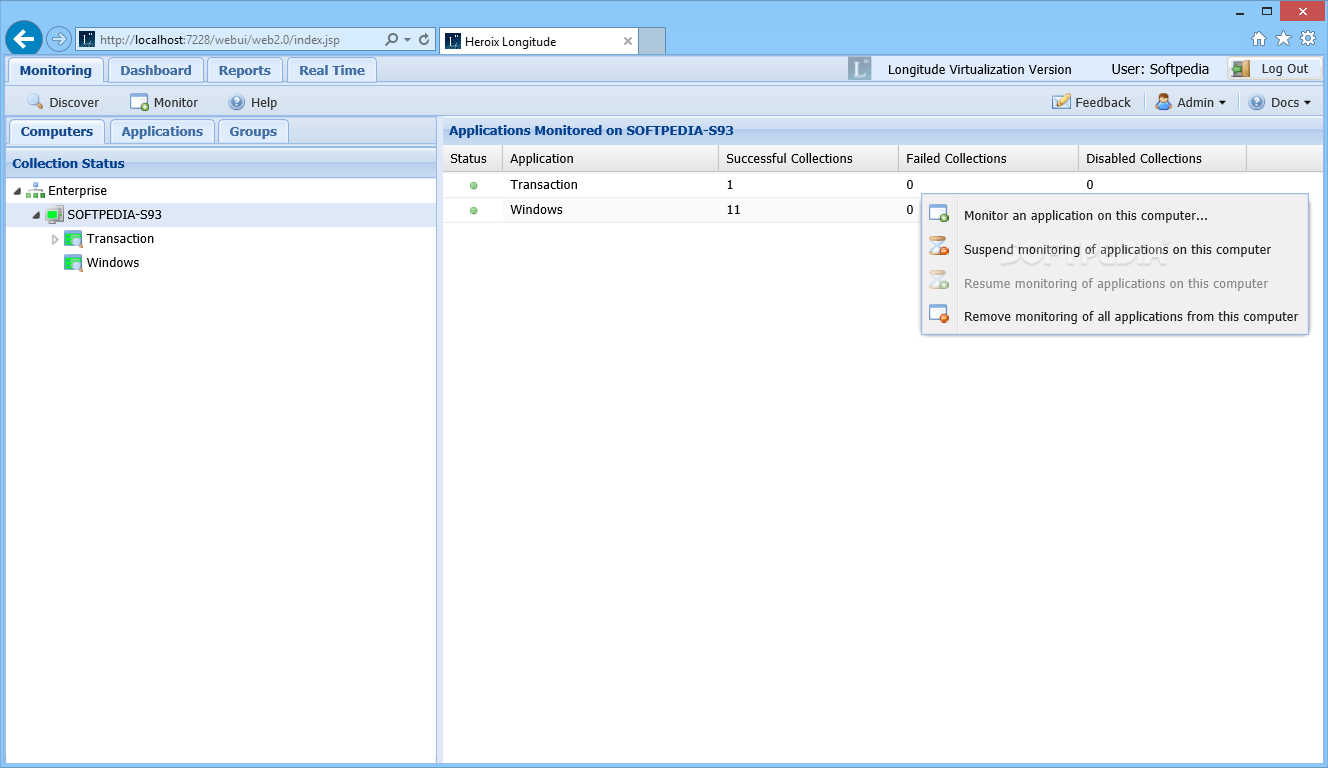Click the Enterprise network icon
Image resolution: width=1328 pixels, height=768 pixels.
coord(35,190)
